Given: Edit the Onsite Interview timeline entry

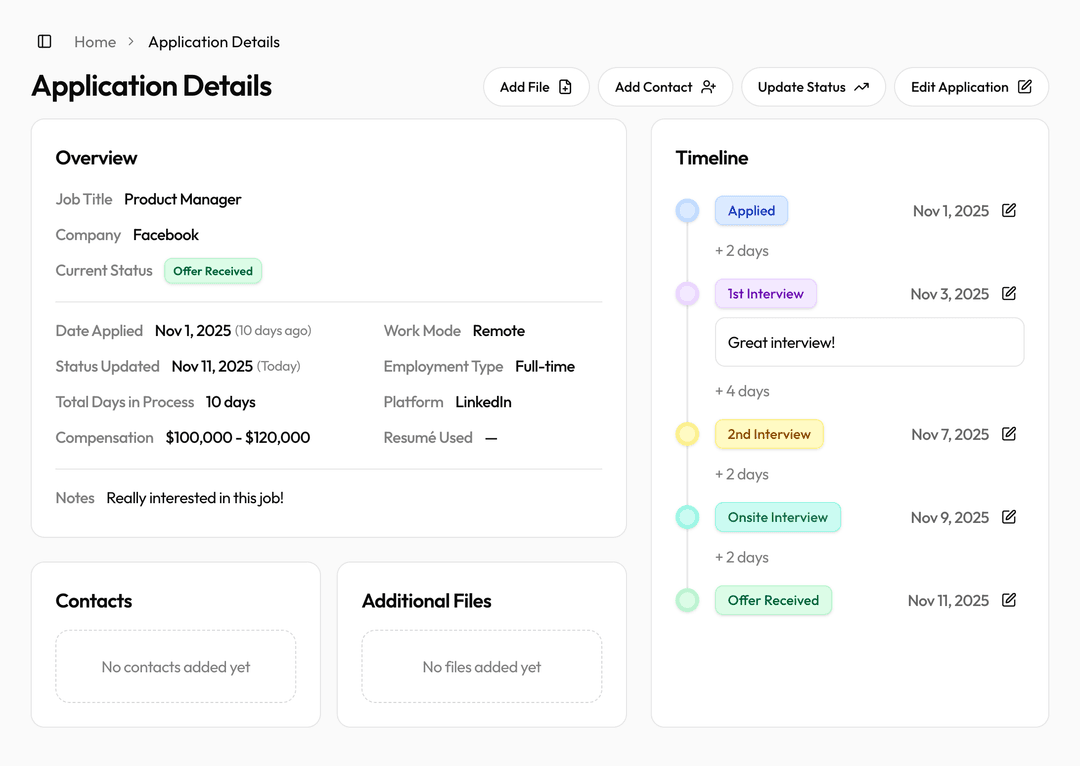Looking at the screenshot, I should pos(1009,517).
